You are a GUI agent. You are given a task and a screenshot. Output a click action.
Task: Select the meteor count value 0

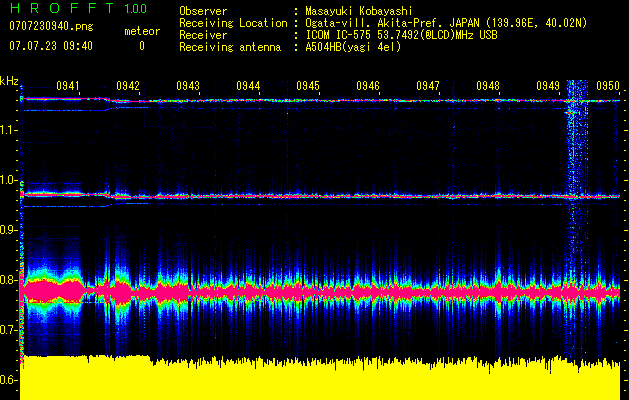pyautogui.click(x=141, y=46)
